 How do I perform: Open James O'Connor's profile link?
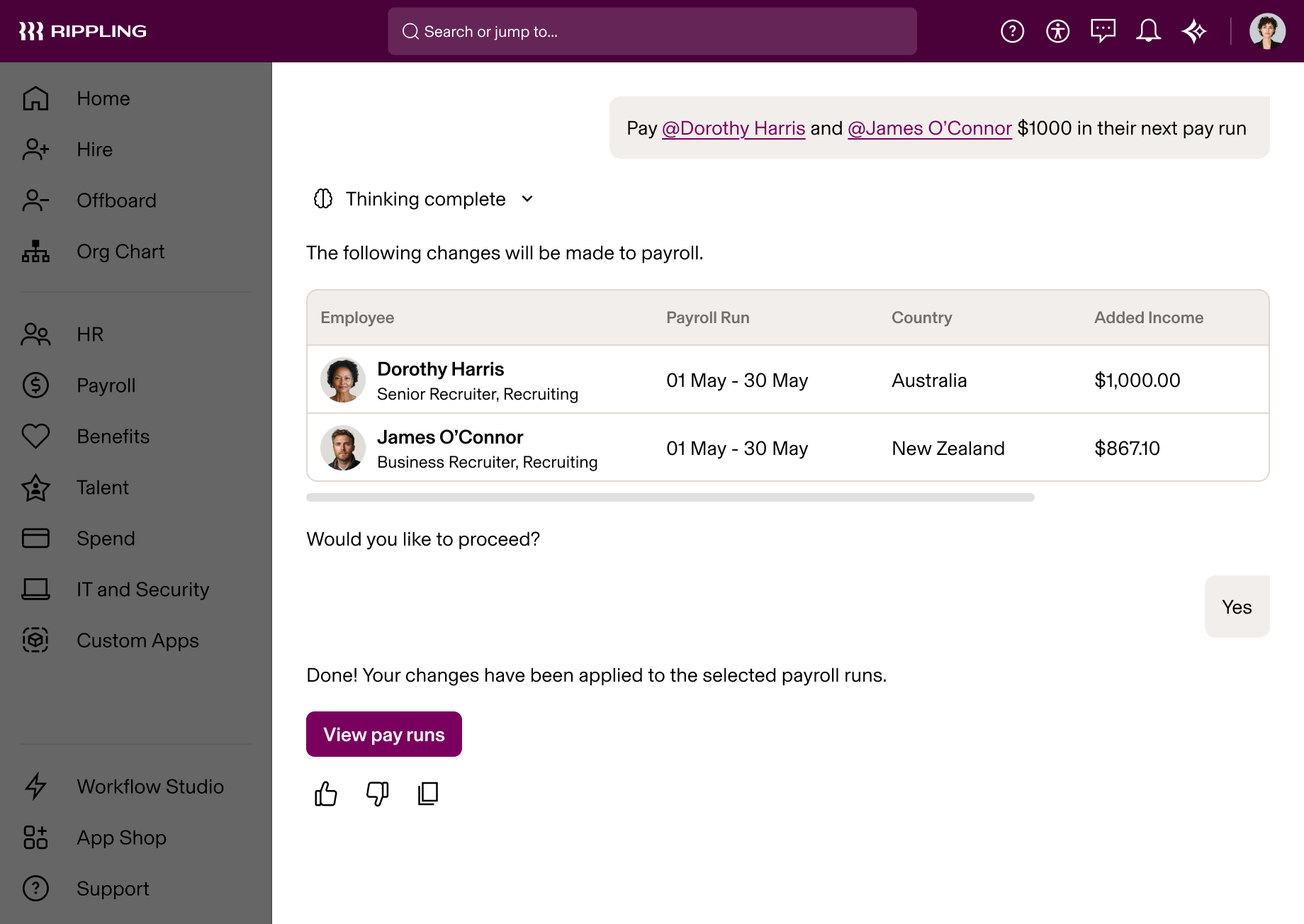[x=929, y=128]
